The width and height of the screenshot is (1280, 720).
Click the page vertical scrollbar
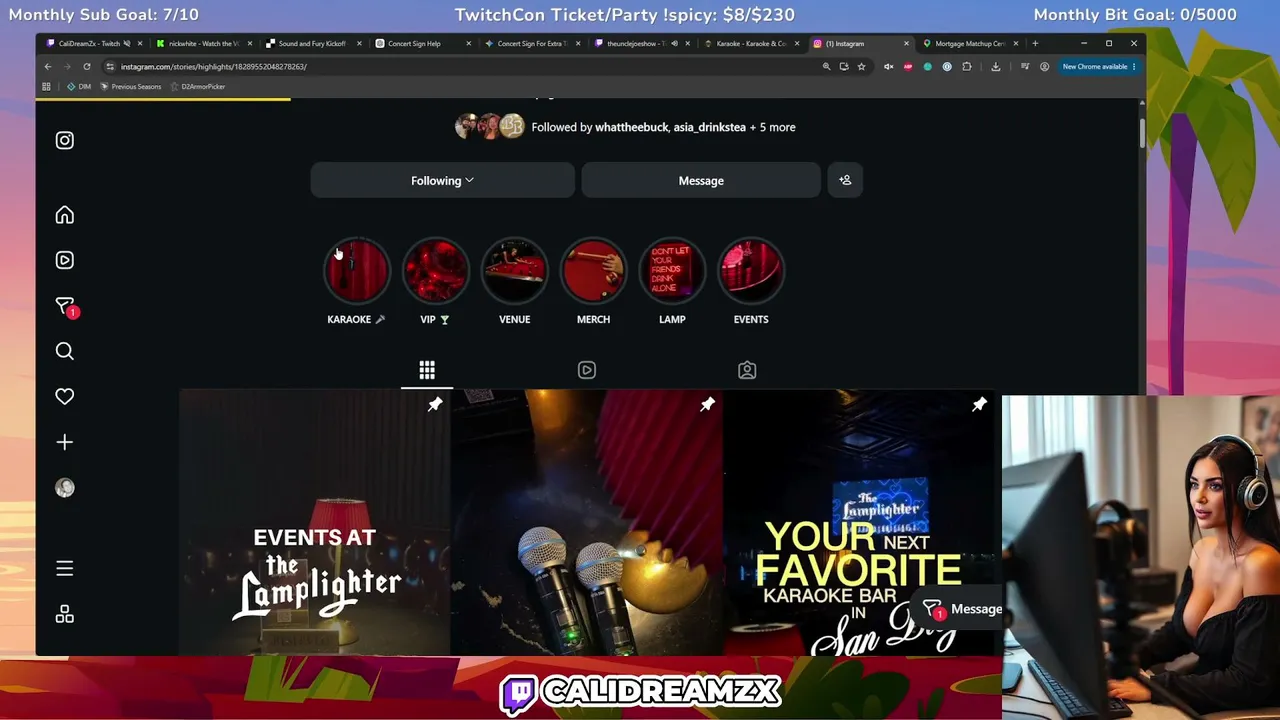point(1142,132)
